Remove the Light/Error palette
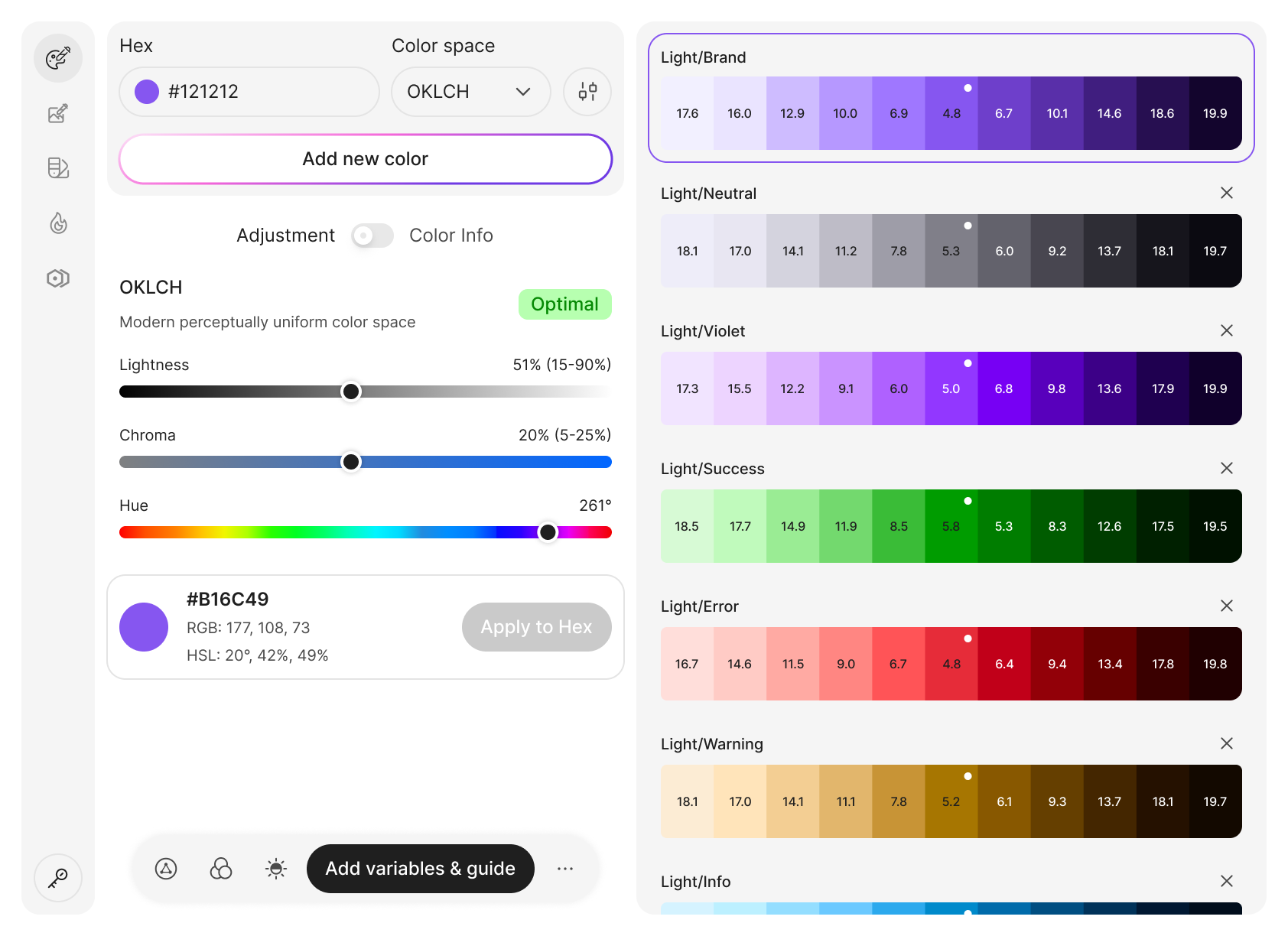 pyautogui.click(x=1227, y=606)
